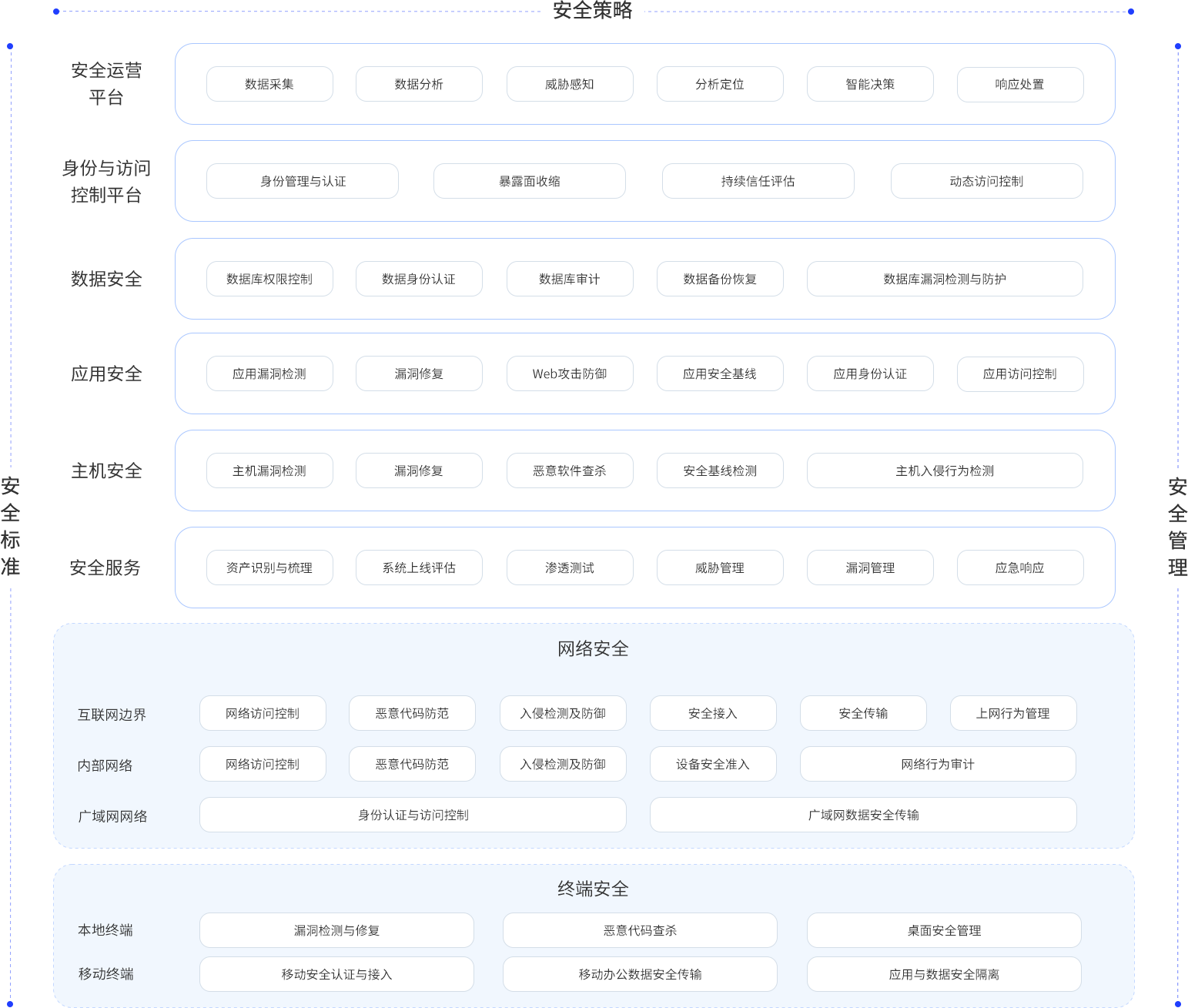Screen dimensions: 1188x1008
Task: Click the 终端安全 section title
Action: [x=593, y=889]
